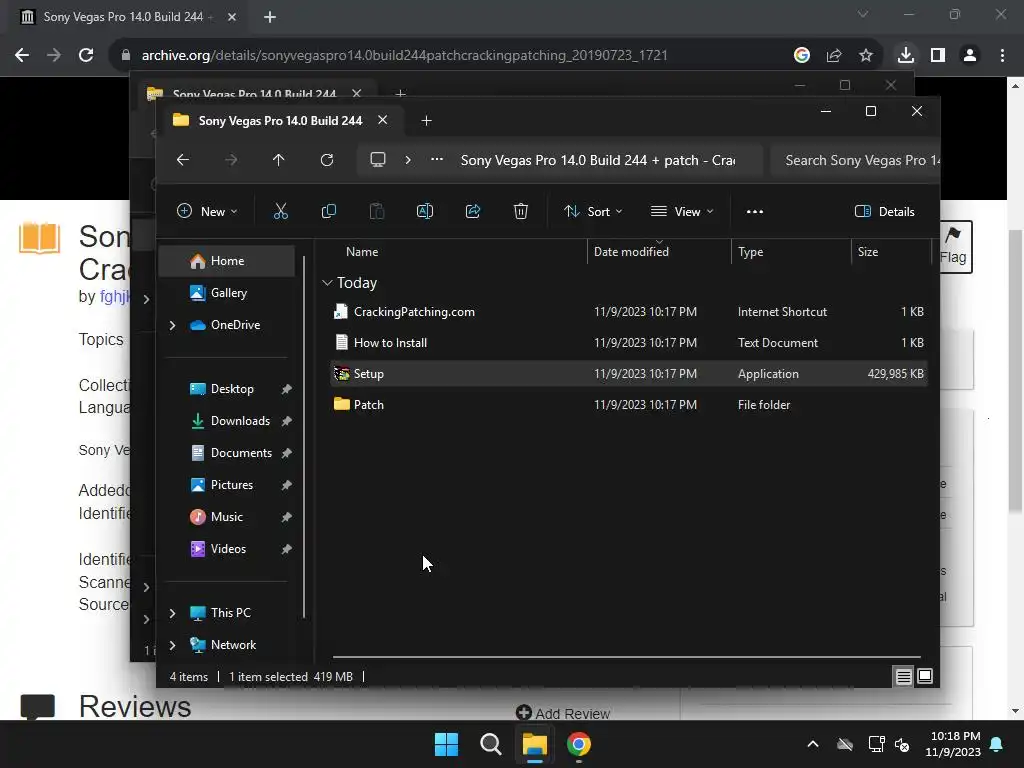Click the Rename icon in Explorer toolbar

click(424, 211)
